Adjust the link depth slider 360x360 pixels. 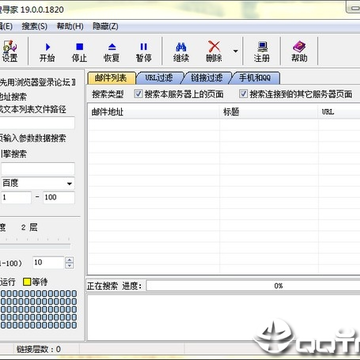(35, 246)
